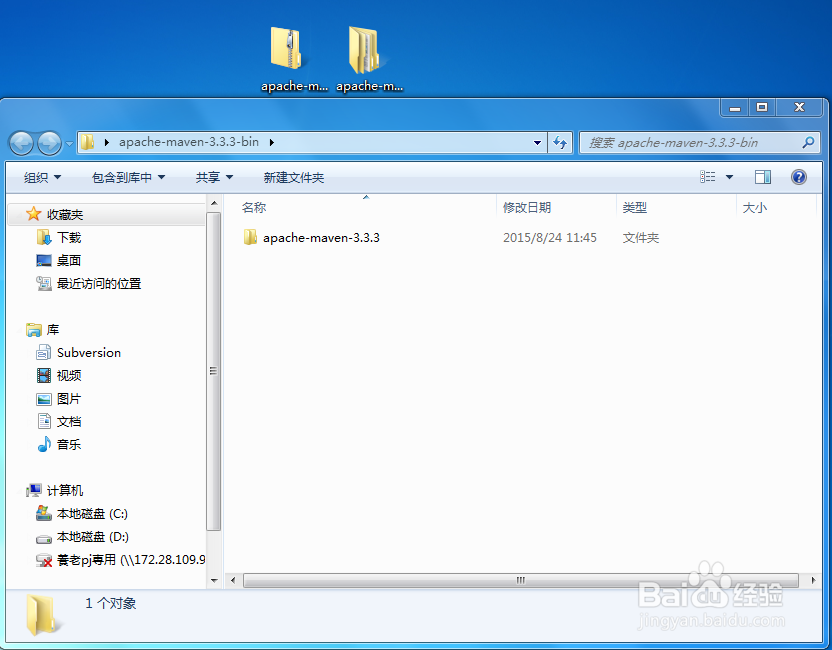Screen dimensions: 832x650
Task: Minimize the Explorer window
Action: 735,108
